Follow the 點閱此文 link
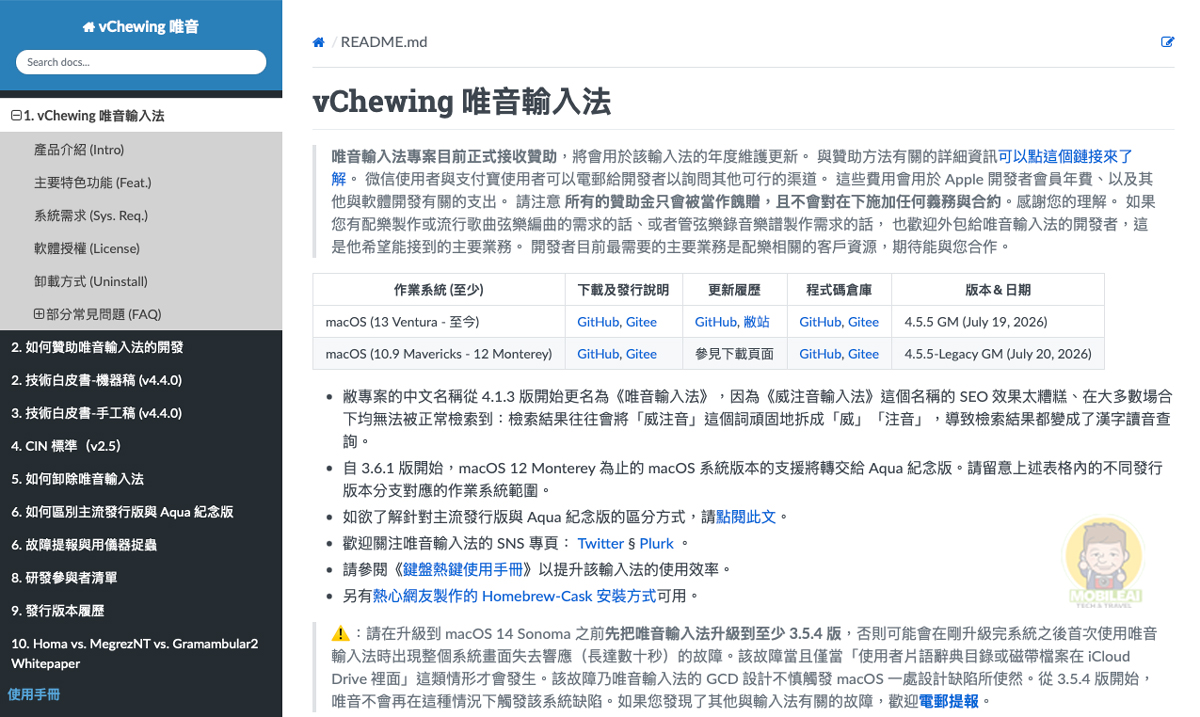The height and width of the screenshot is (717, 1200). click(746, 517)
